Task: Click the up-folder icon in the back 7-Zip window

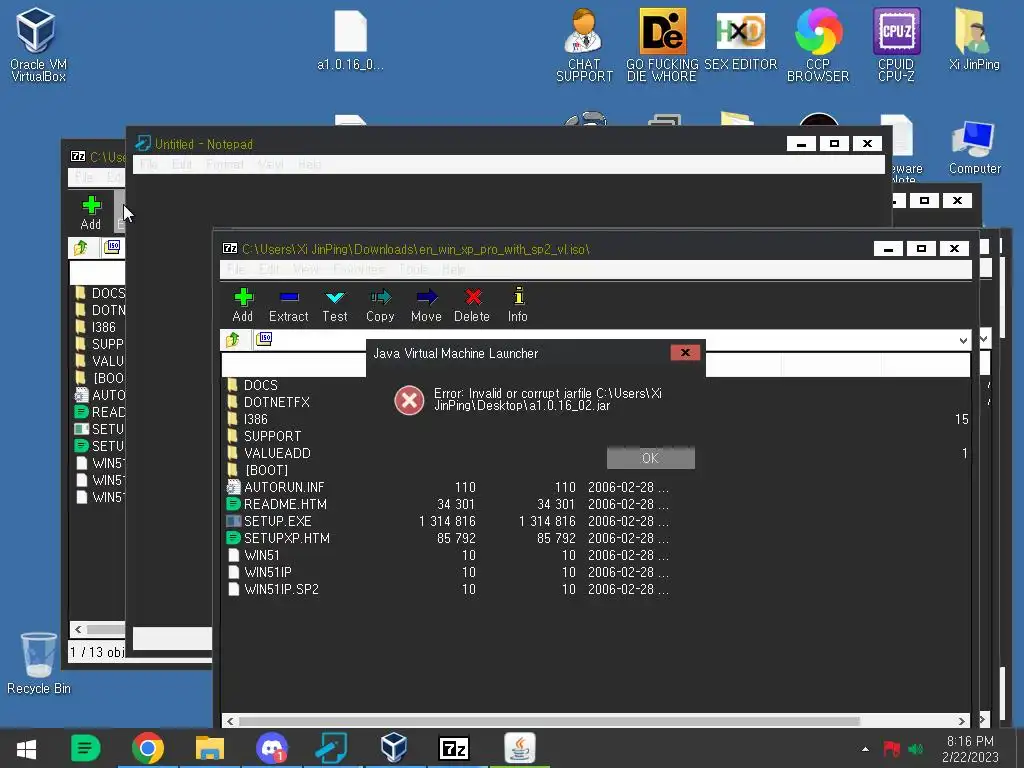Action: pos(81,248)
